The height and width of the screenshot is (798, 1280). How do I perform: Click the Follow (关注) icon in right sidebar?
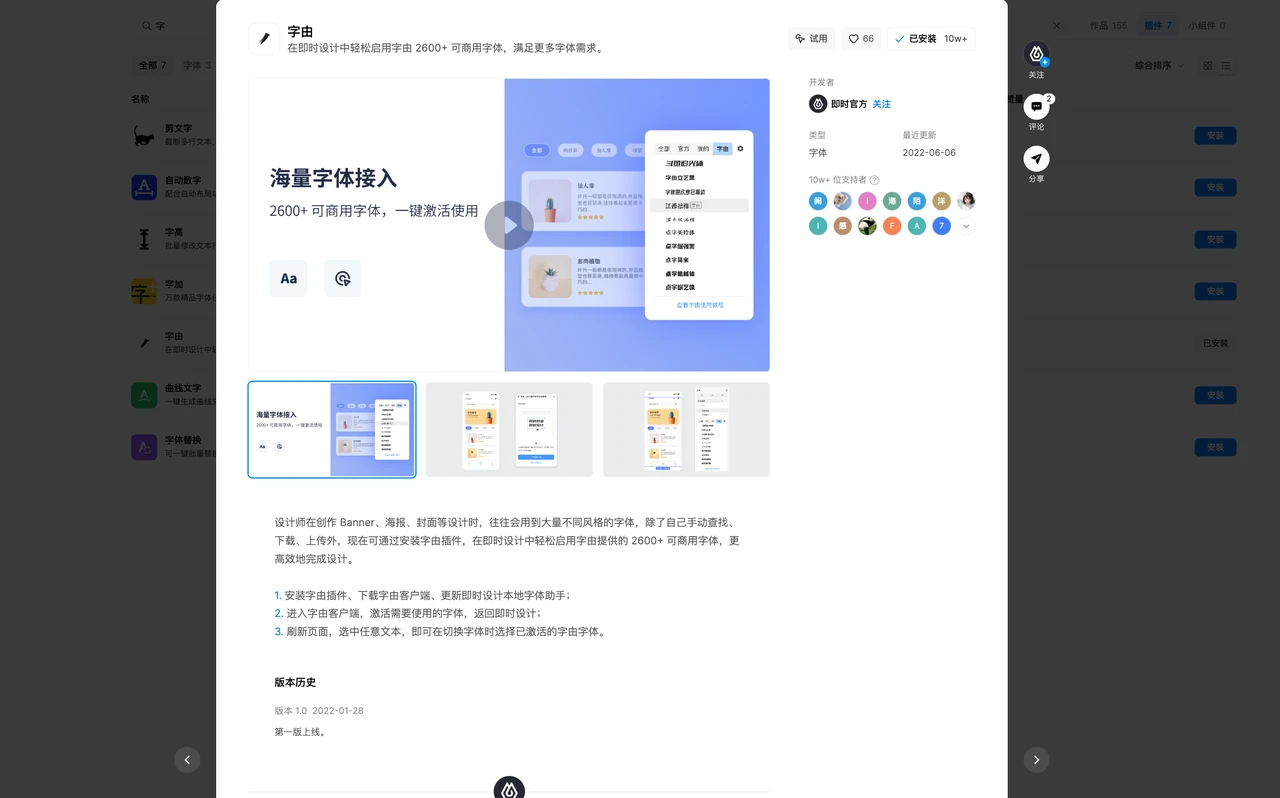tap(1036, 54)
